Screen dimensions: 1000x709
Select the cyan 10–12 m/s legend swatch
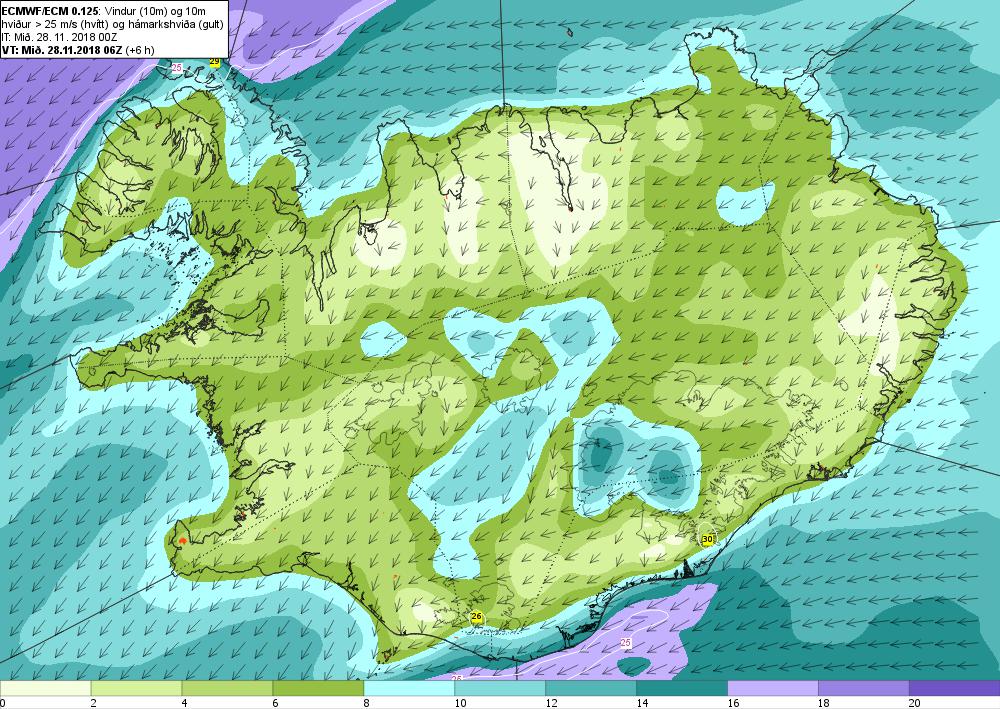click(x=500, y=688)
